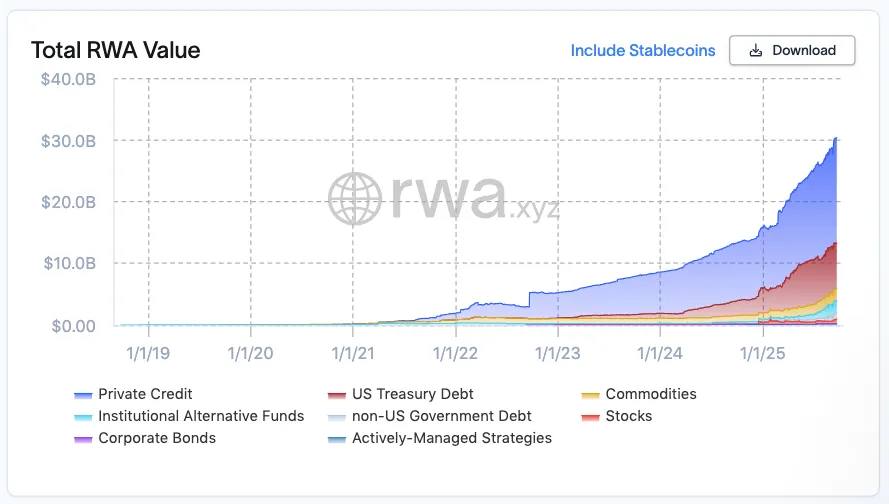This screenshot has width=889, height=504.
Task: Click the chart peak near $30.0B
Action: tap(836, 138)
